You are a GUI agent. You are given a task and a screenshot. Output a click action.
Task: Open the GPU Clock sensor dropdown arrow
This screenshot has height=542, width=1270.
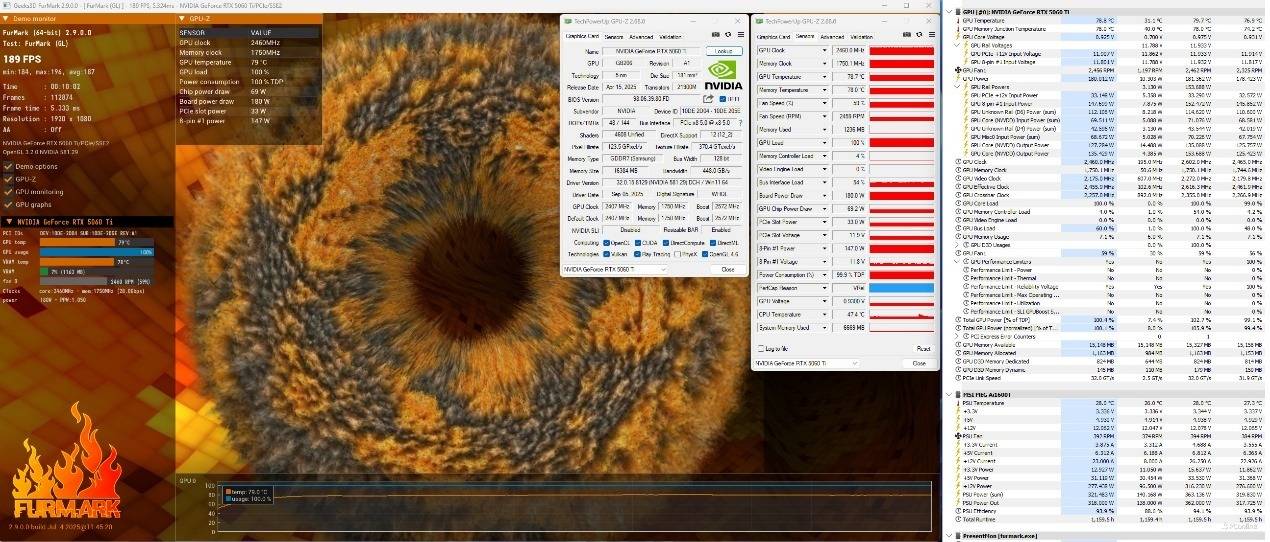pos(825,49)
